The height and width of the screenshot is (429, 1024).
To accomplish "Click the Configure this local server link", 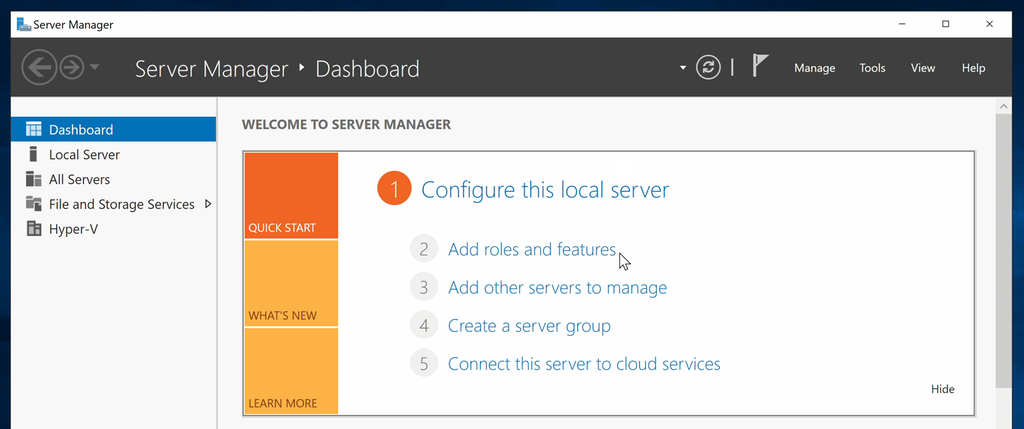I will pos(545,190).
